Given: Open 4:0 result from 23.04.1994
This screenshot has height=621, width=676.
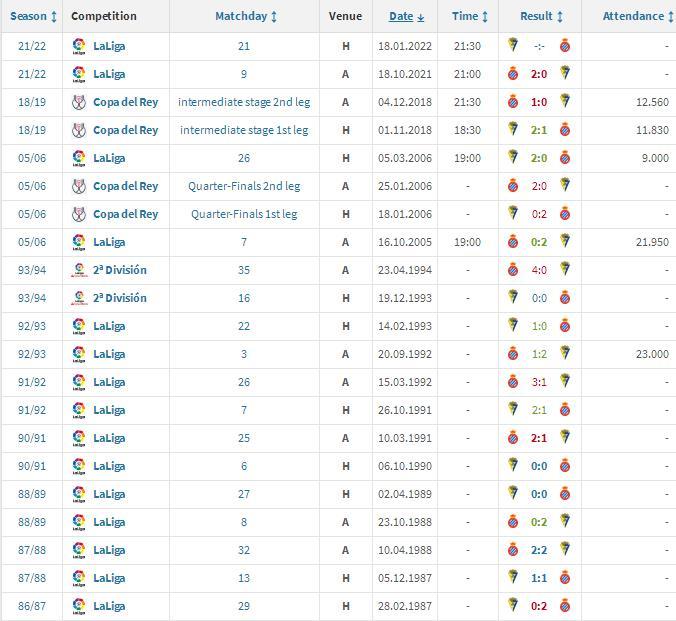Looking at the screenshot, I should click(x=539, y=270).
